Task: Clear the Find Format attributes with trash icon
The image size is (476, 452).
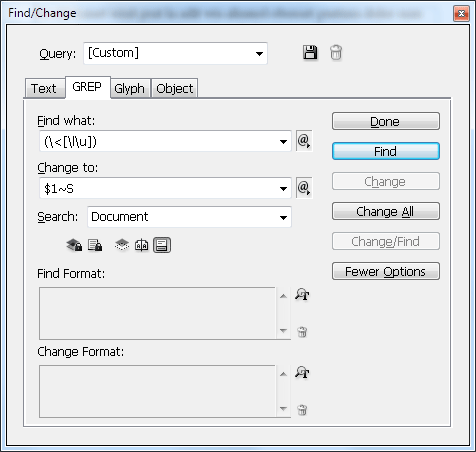Action: click(302, 332)
